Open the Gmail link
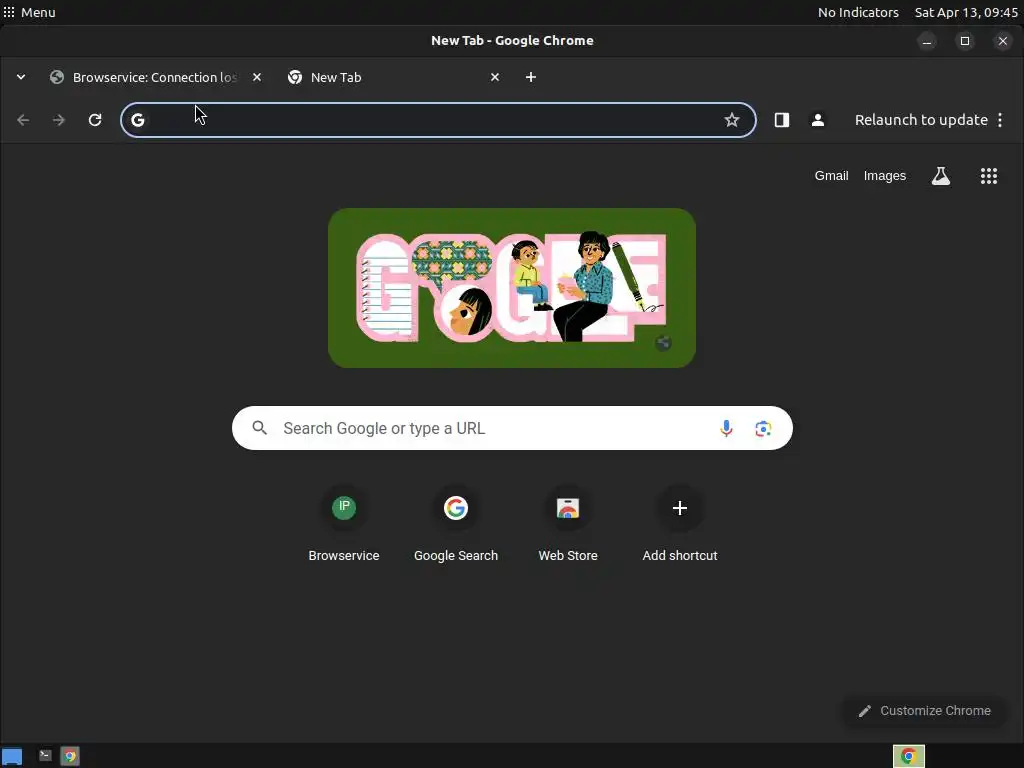This screenshot has width=1024, height=768. (x=831, y=176)
